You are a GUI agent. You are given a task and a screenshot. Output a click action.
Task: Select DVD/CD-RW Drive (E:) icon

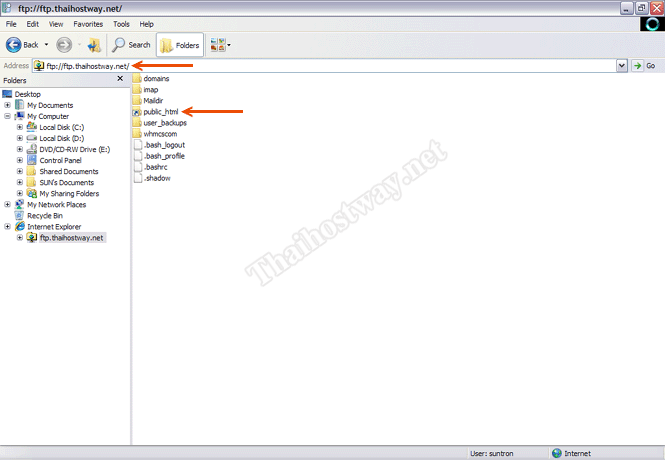coord(32,149)
